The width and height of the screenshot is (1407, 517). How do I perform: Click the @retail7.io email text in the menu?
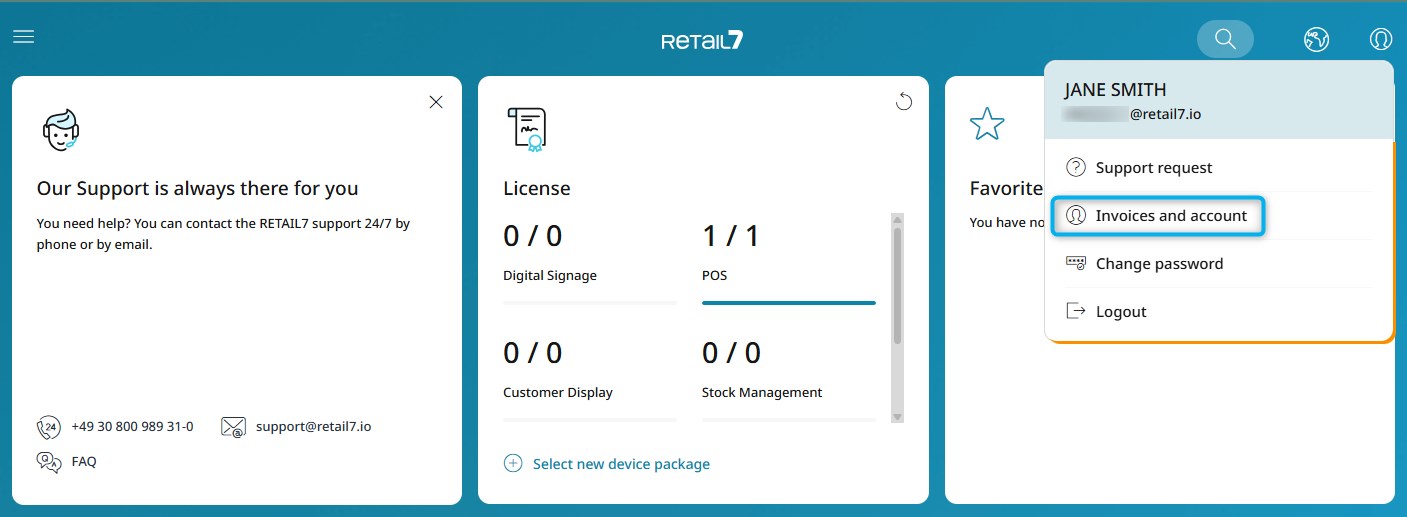coord(1166,114)
